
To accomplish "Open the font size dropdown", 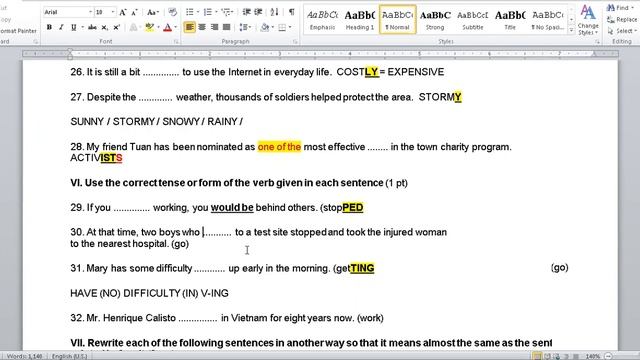I will click(x=113, y=12).
